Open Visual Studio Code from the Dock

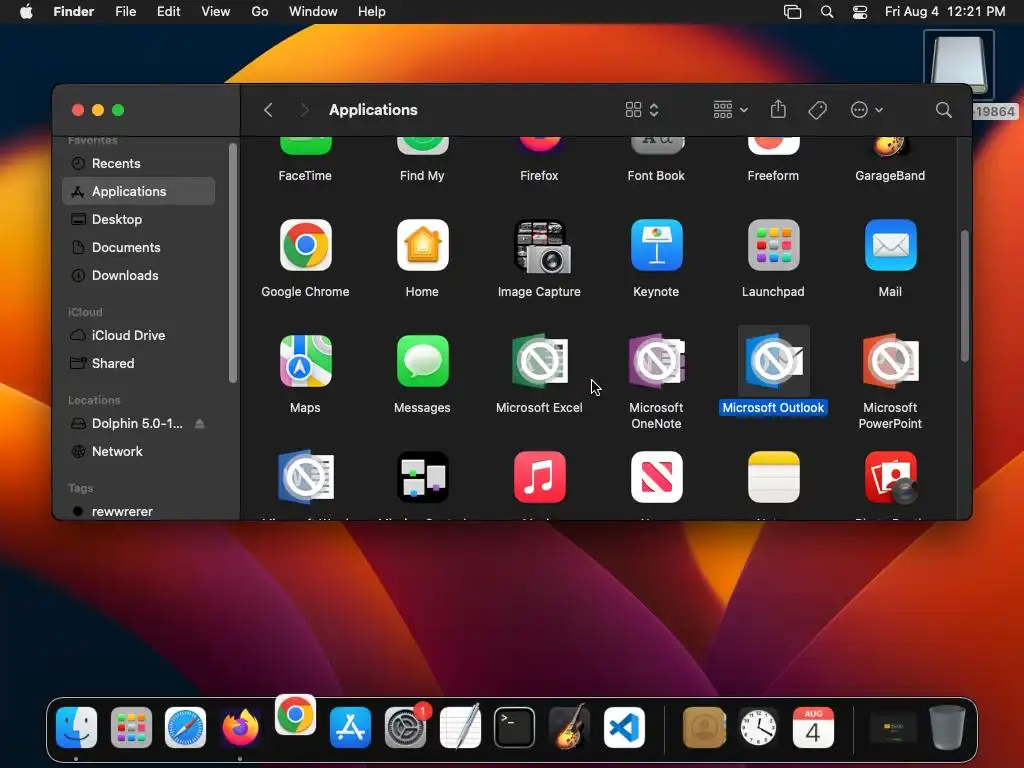(624, 727)
